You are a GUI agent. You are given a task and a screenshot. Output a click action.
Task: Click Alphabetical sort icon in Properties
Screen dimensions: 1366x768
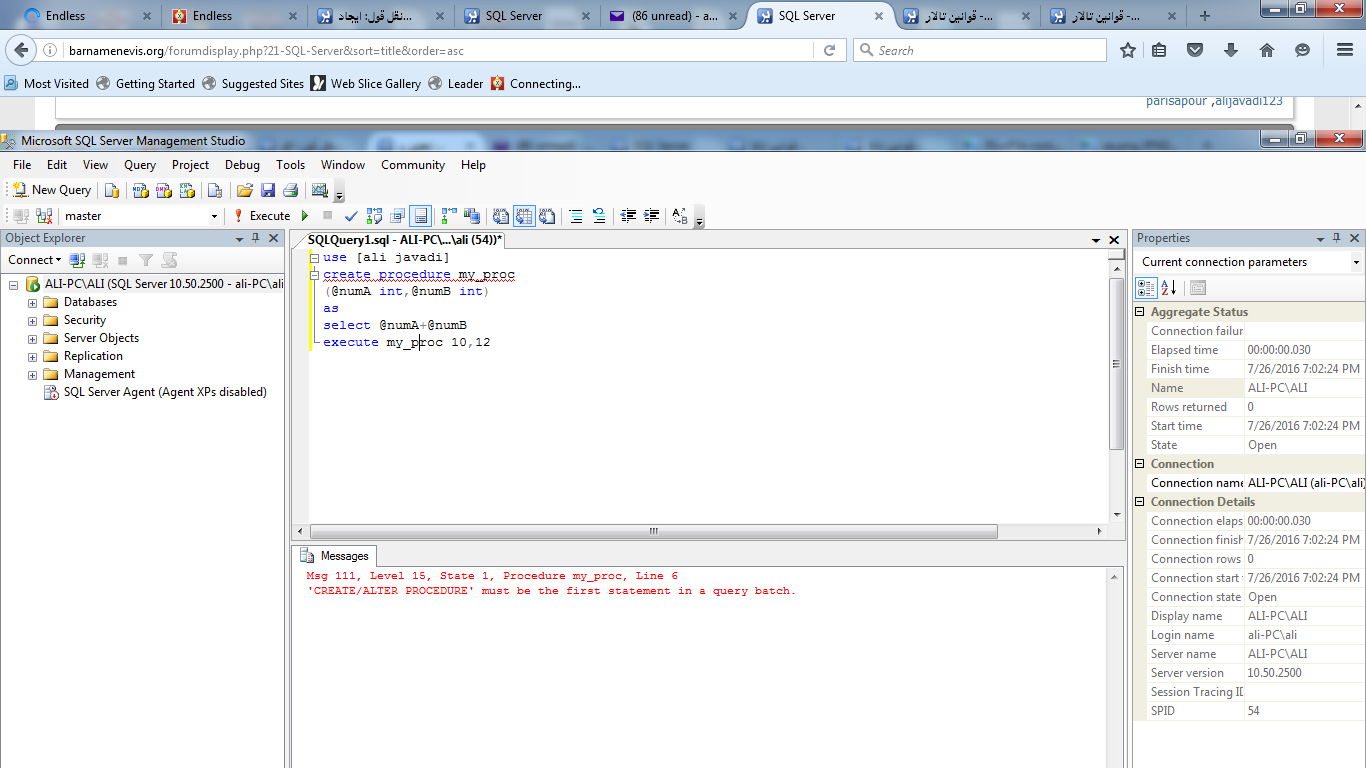coord(1168,288)
